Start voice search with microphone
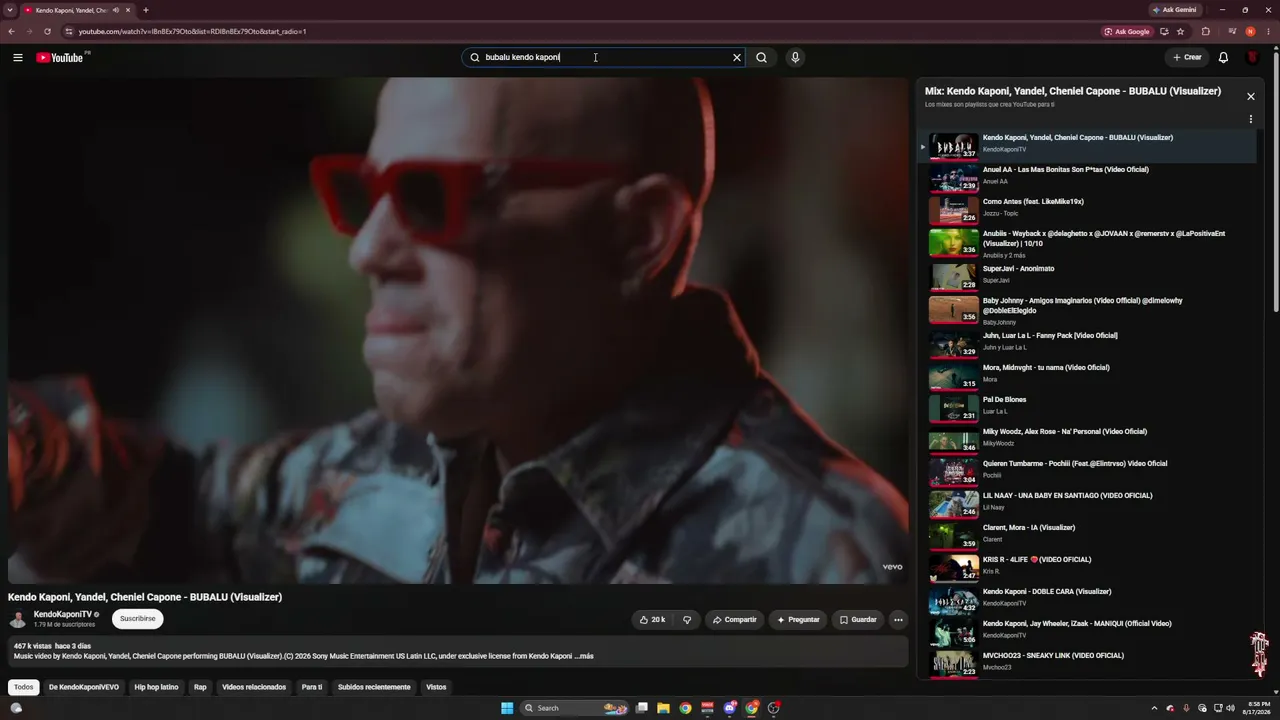 click(x=795, y=57)
